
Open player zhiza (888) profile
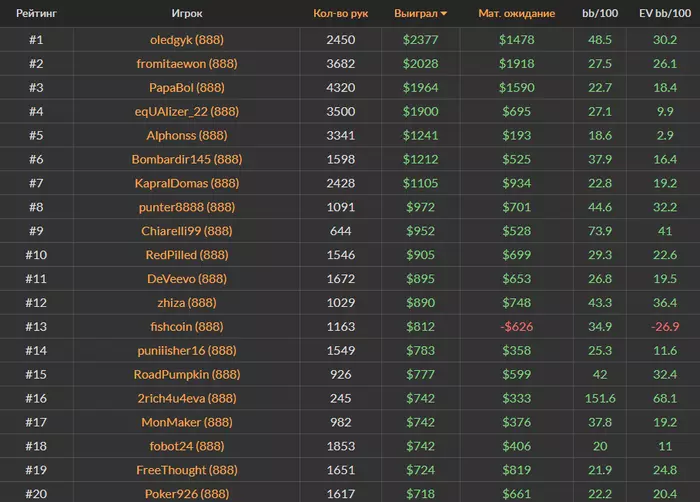[x=187, y=302]
